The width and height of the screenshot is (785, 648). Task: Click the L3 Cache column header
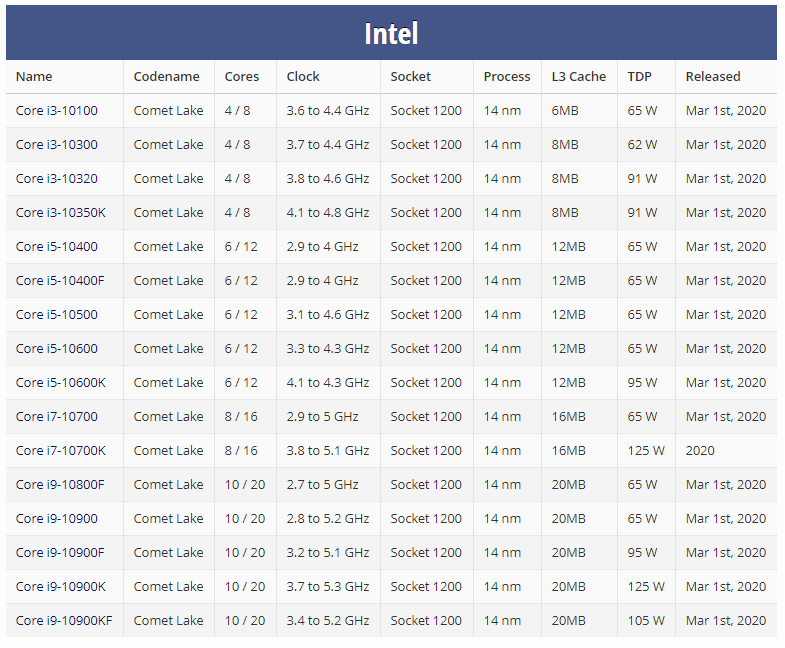pos(579,77)
